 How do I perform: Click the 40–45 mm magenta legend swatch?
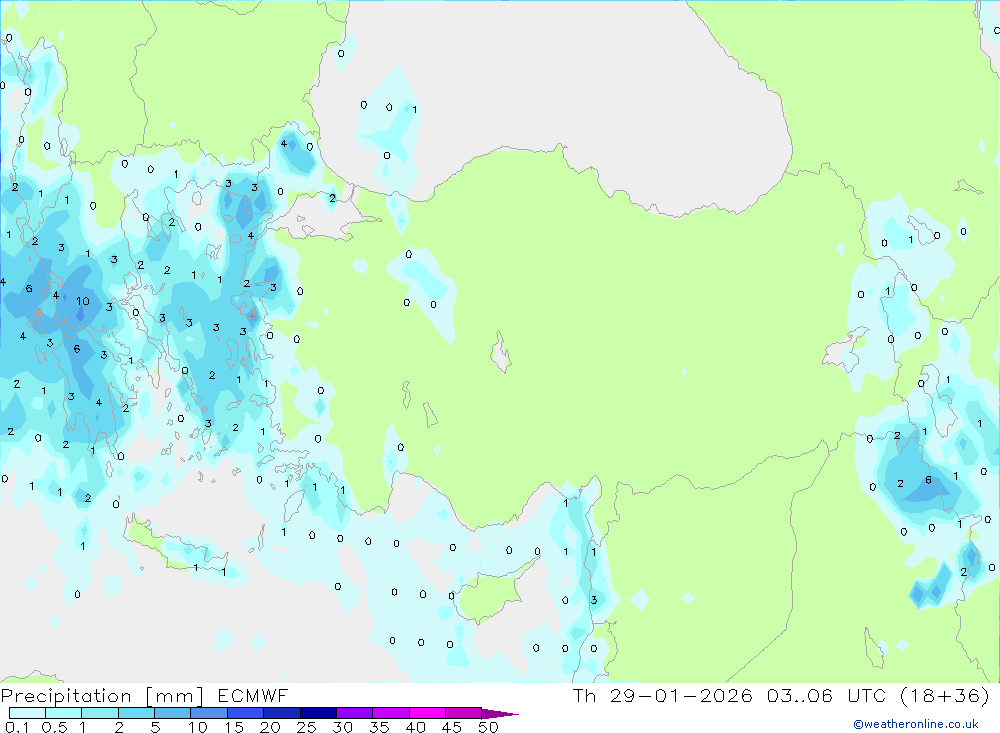[x=427, y=713]
